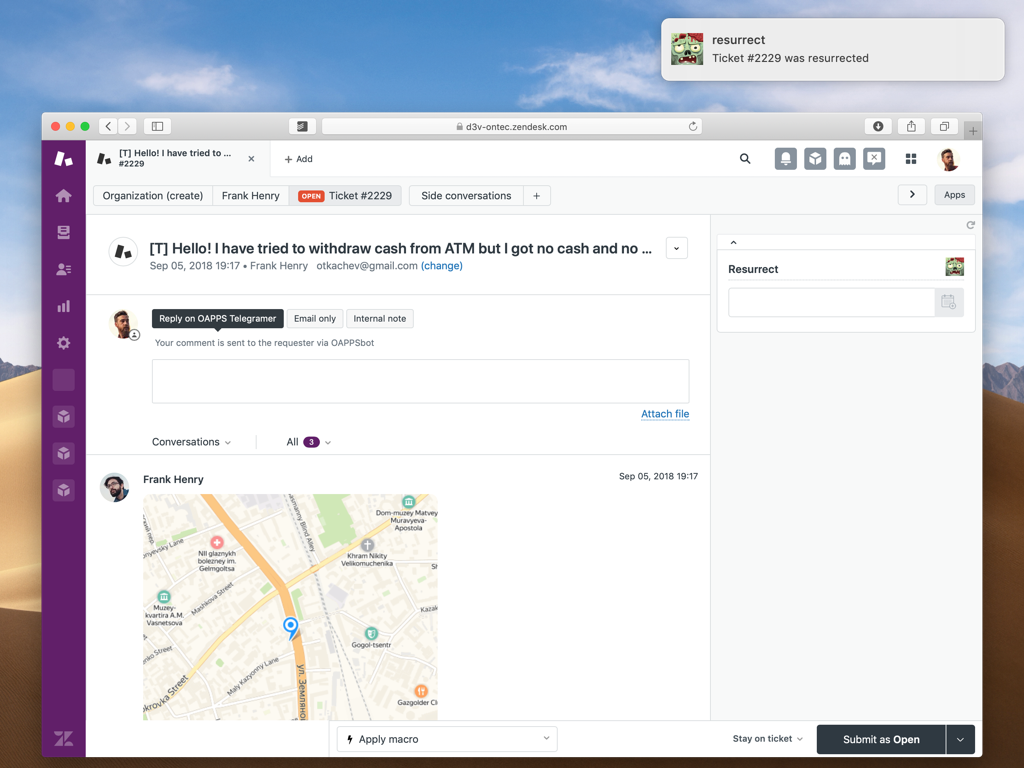
Task: Click the Resurrect calendar icon
Action: (948, 302)
